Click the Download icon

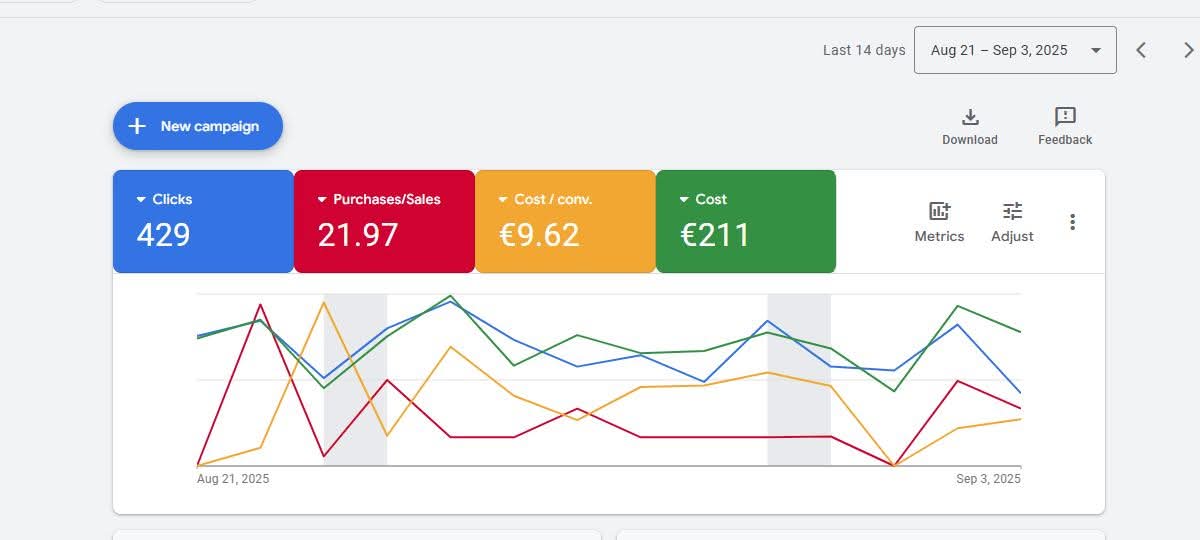point(969,117)
